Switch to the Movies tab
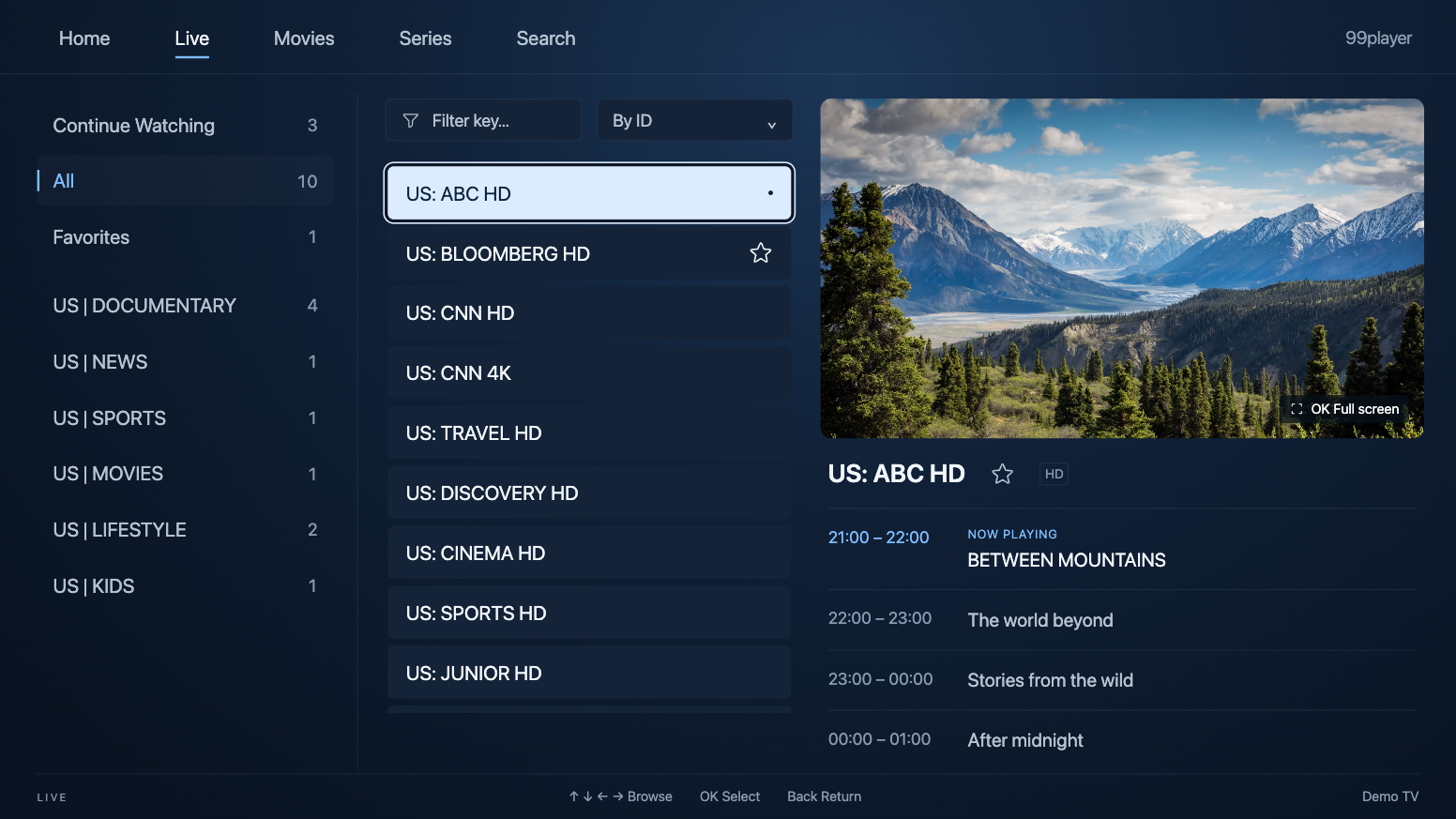This screenshot has height=819, width=1456. [304, 38]
